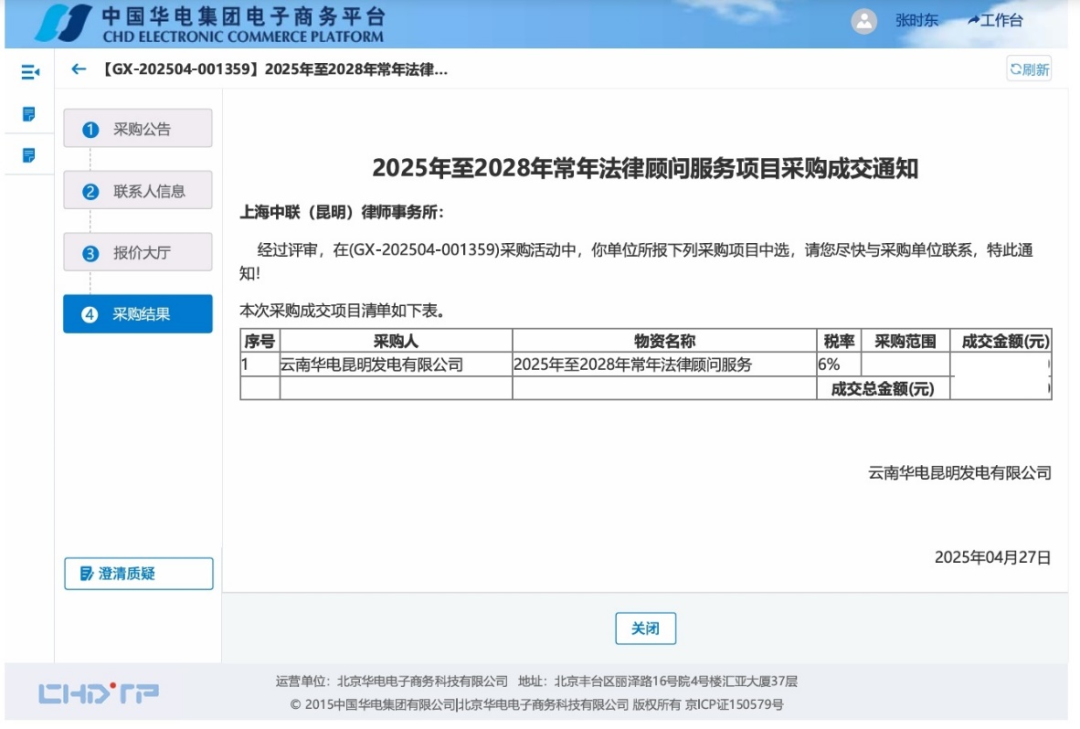Click the 采购人 column header
The height and width of the screenshot is (729, 1080).
coord(396,341)
